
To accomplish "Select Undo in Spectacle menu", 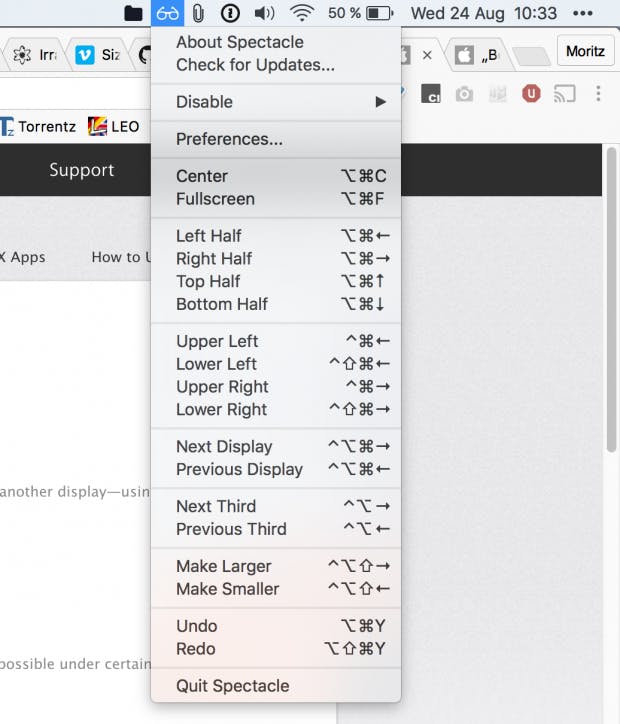I will pos(276,626).
